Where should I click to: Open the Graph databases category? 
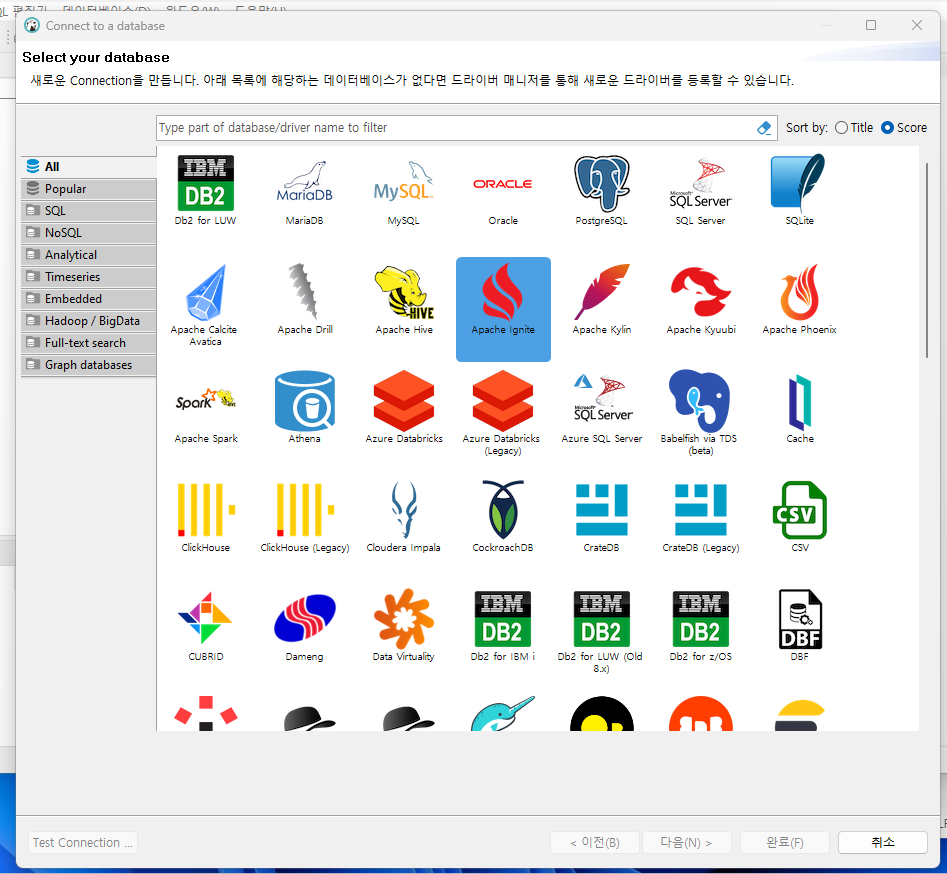[89, 365]
